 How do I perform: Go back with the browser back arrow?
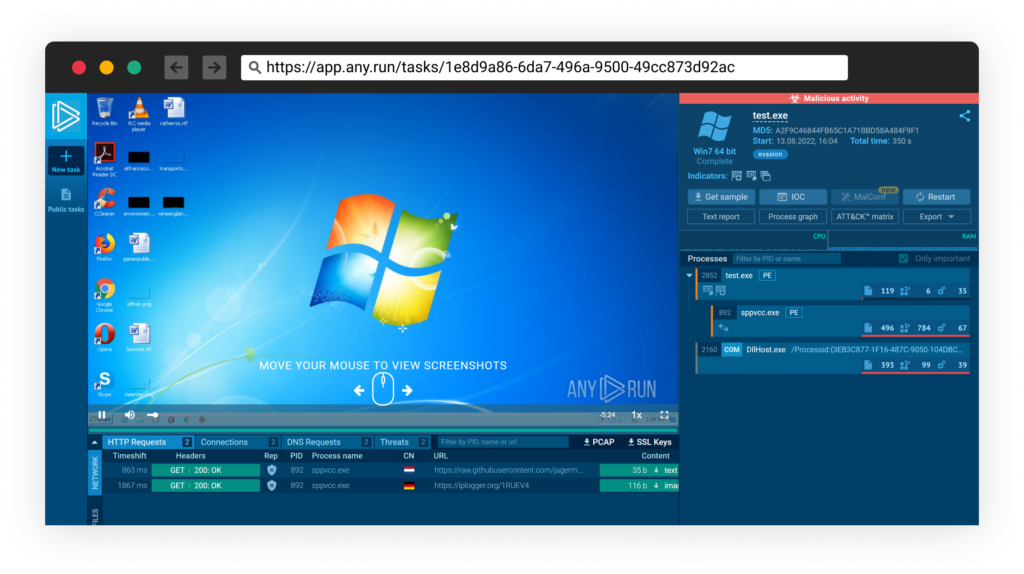[176, 67]
